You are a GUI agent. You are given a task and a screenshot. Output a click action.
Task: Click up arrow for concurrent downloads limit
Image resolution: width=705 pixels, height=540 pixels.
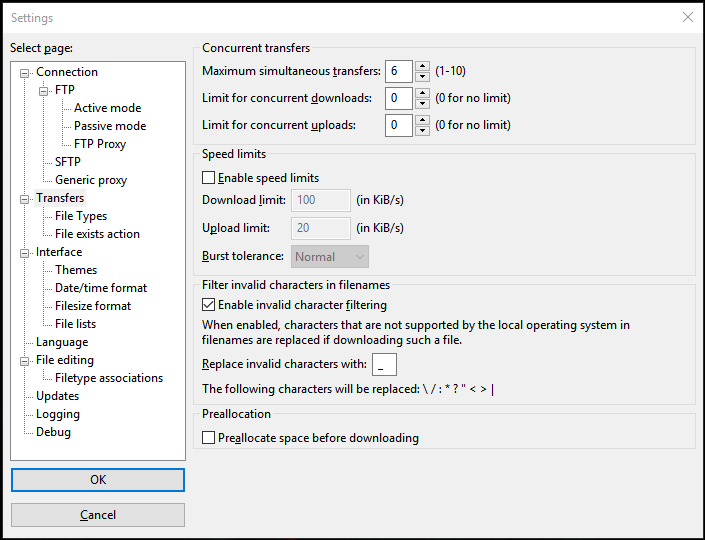pyautogui.click(x=422, y=93)
